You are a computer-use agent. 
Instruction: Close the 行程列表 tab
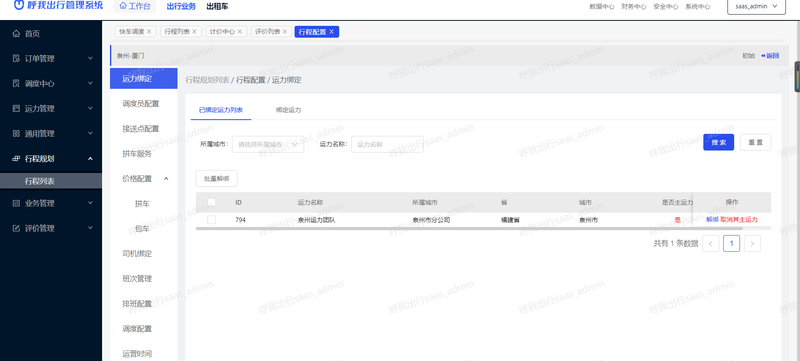[194, 32]
